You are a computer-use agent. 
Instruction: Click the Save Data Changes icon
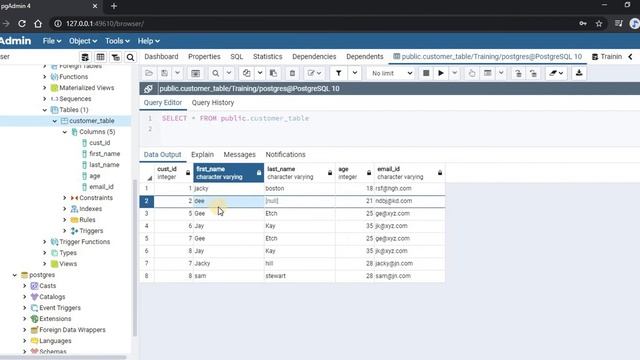pos(196,73)
